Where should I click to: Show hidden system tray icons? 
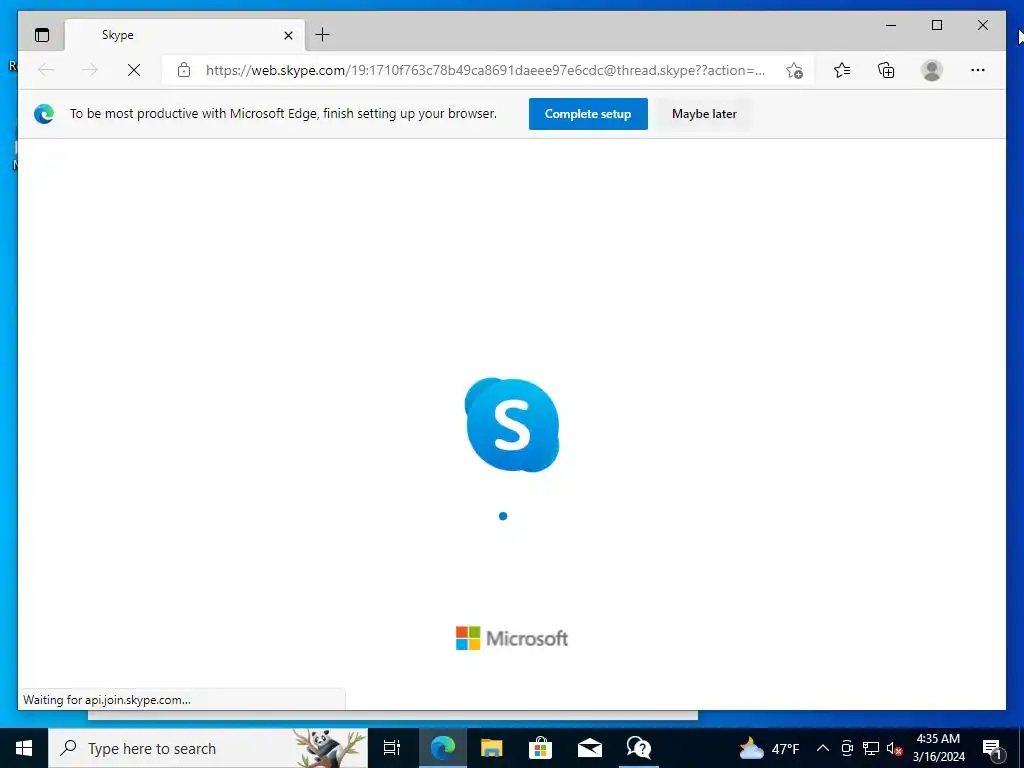click(823, 748)
